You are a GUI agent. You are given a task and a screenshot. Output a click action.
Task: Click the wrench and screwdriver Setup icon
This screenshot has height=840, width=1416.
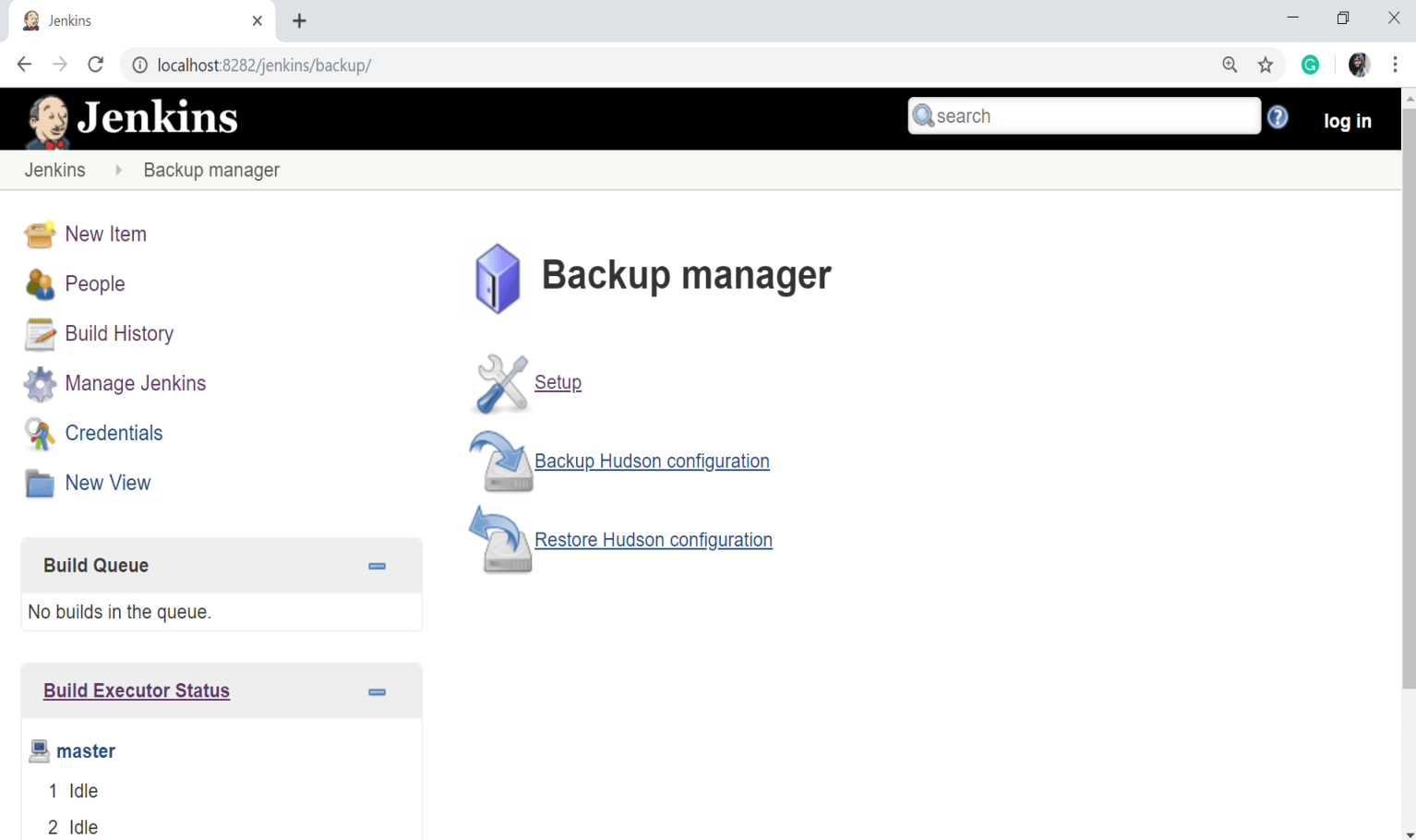point(500,383)
